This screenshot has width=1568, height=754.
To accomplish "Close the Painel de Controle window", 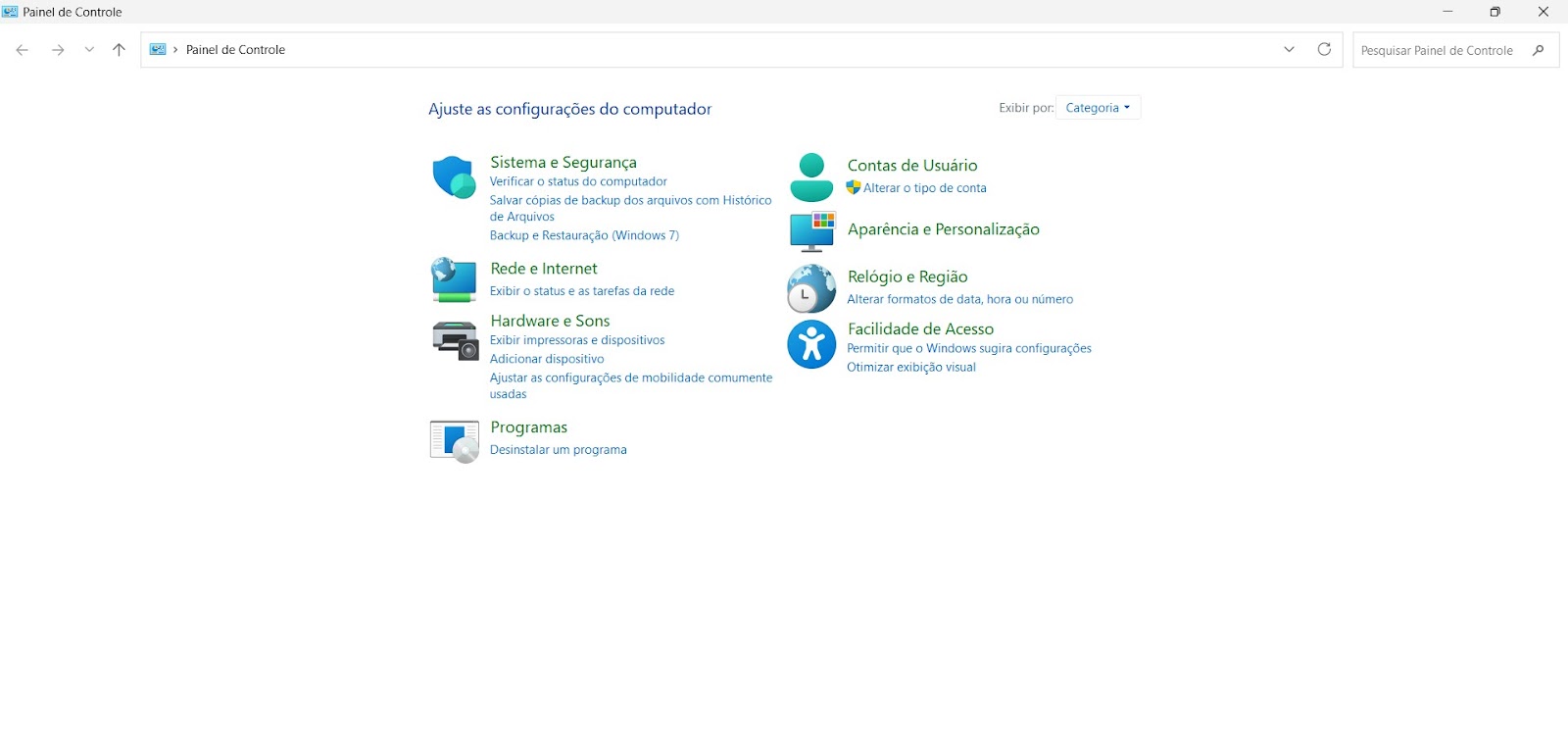I will [1543, 12].
